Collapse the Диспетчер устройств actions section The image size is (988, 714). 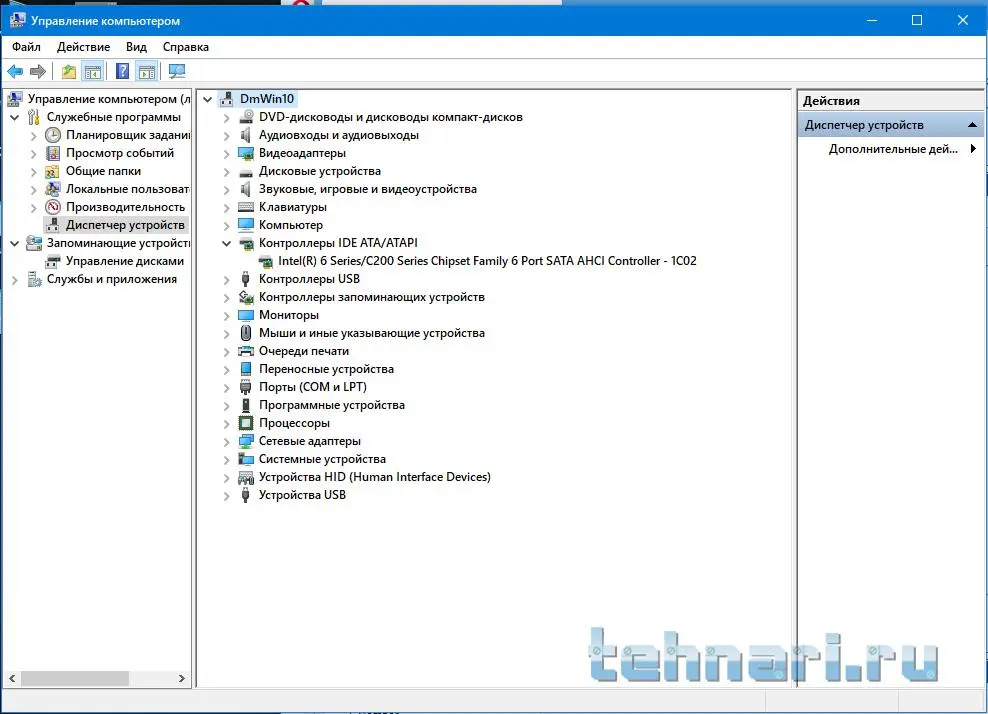(972, 125)
